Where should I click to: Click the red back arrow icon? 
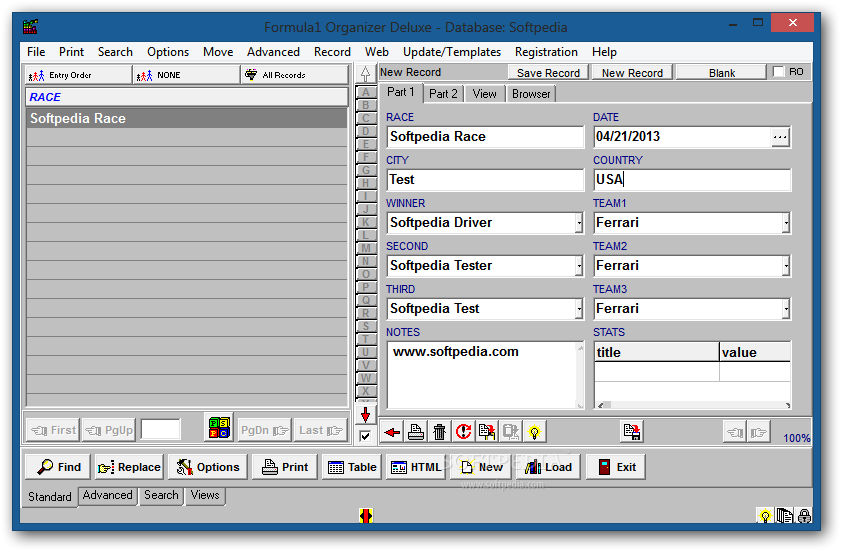tap(392, 432)
